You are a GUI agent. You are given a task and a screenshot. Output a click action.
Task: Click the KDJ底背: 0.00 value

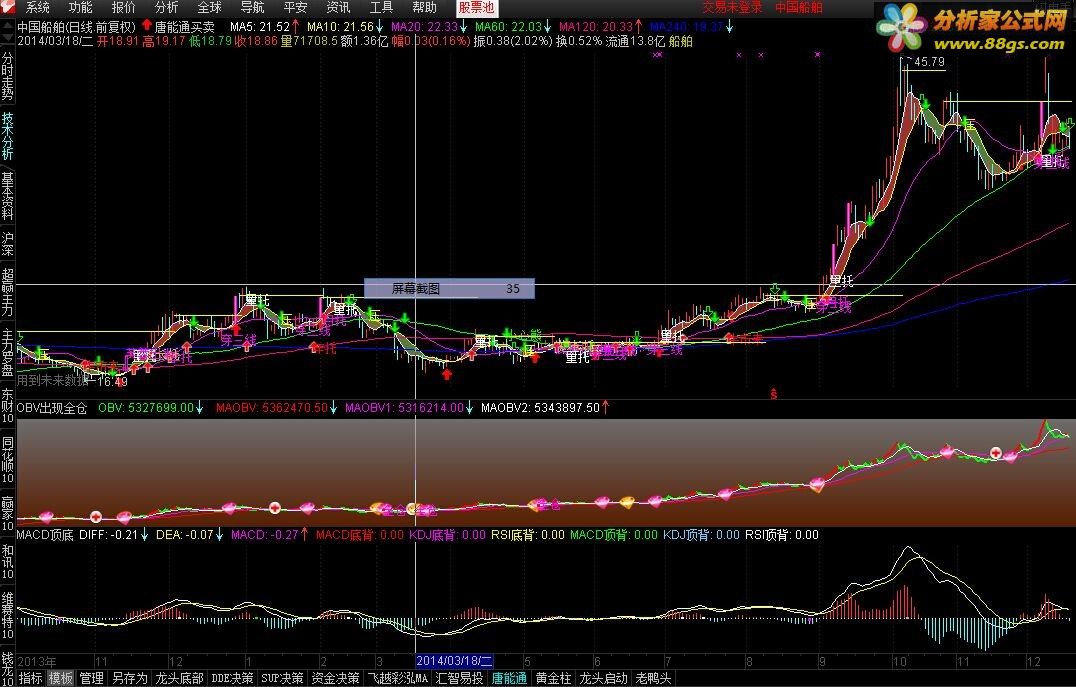point(447,535)
